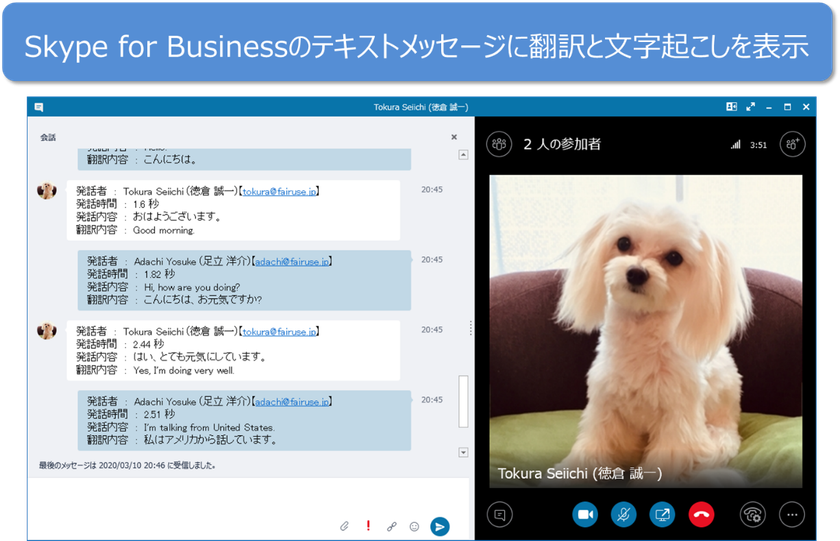The width and height of the screenshot is (840, 541).
Task: Click the scroll down arrow in chat
Action: (463, 453)
